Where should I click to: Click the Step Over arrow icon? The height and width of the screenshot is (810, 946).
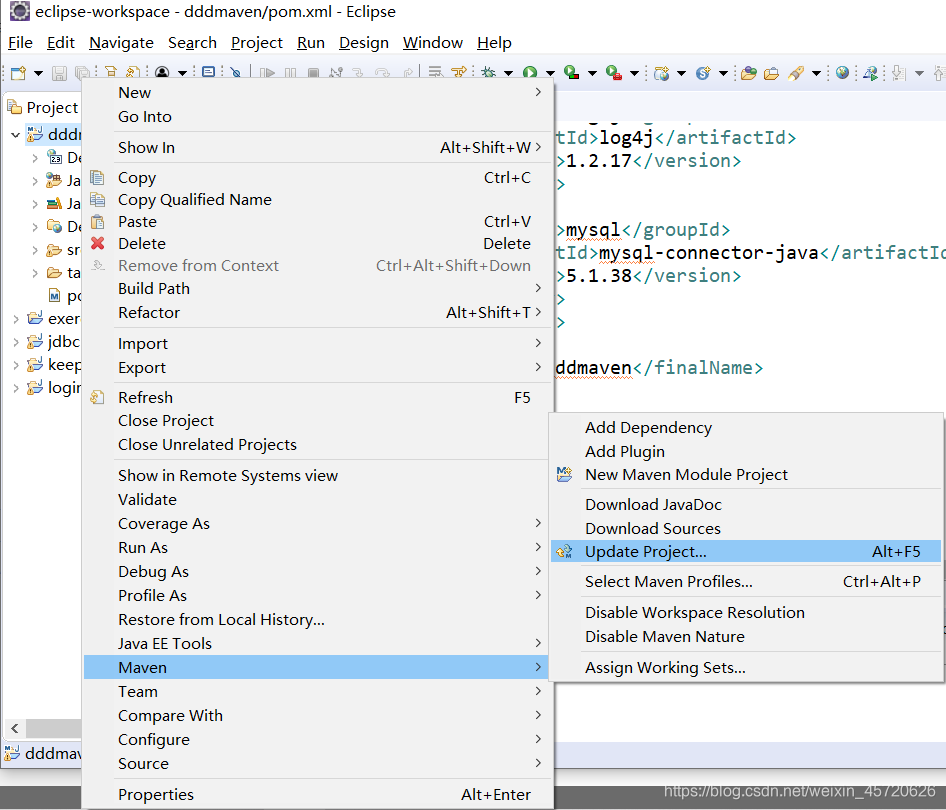383,74
